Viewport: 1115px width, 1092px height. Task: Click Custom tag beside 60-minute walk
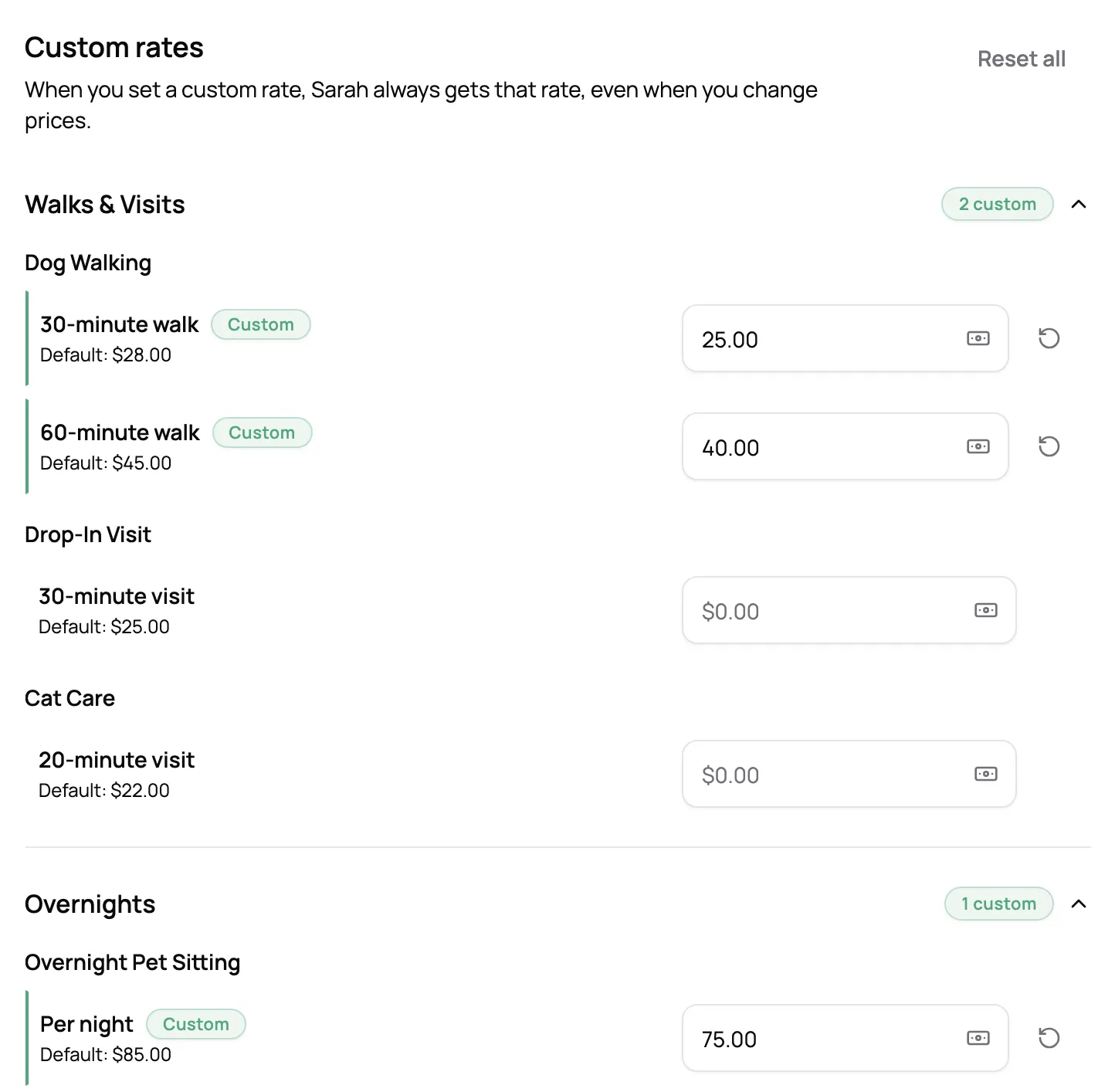coord(262,432)
